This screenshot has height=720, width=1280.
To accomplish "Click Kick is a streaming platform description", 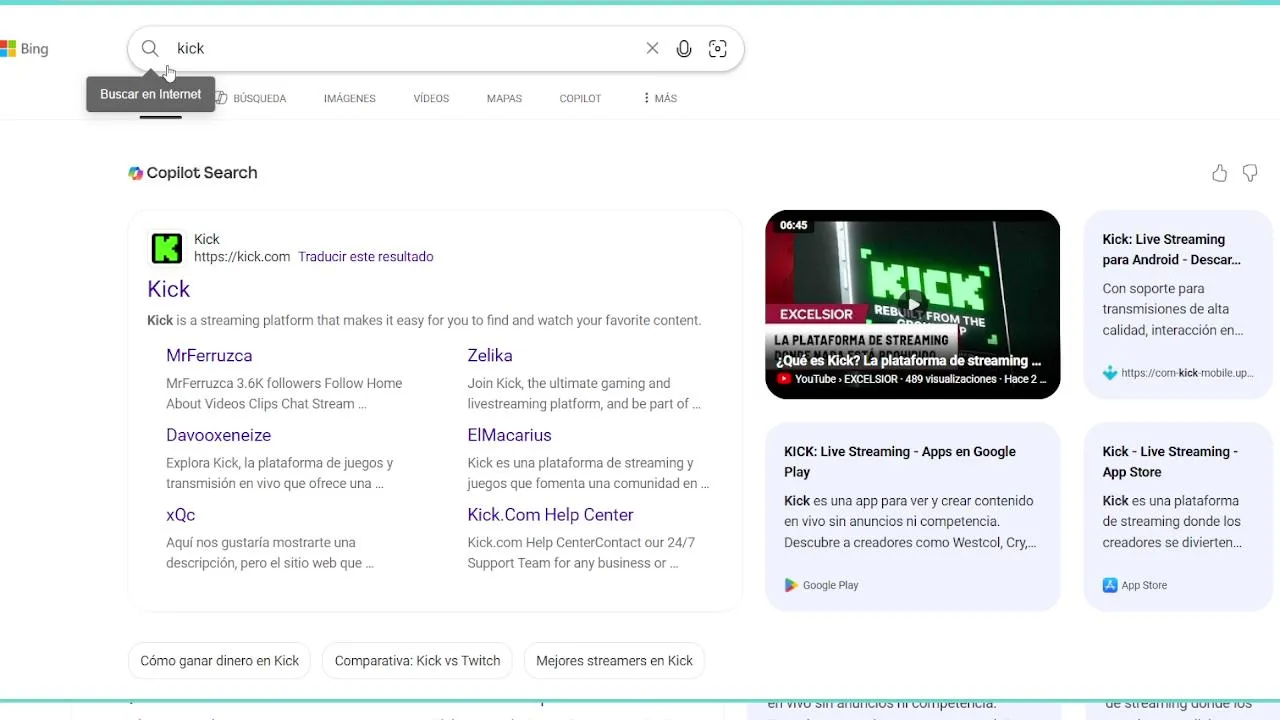I will tap(424, 320).
